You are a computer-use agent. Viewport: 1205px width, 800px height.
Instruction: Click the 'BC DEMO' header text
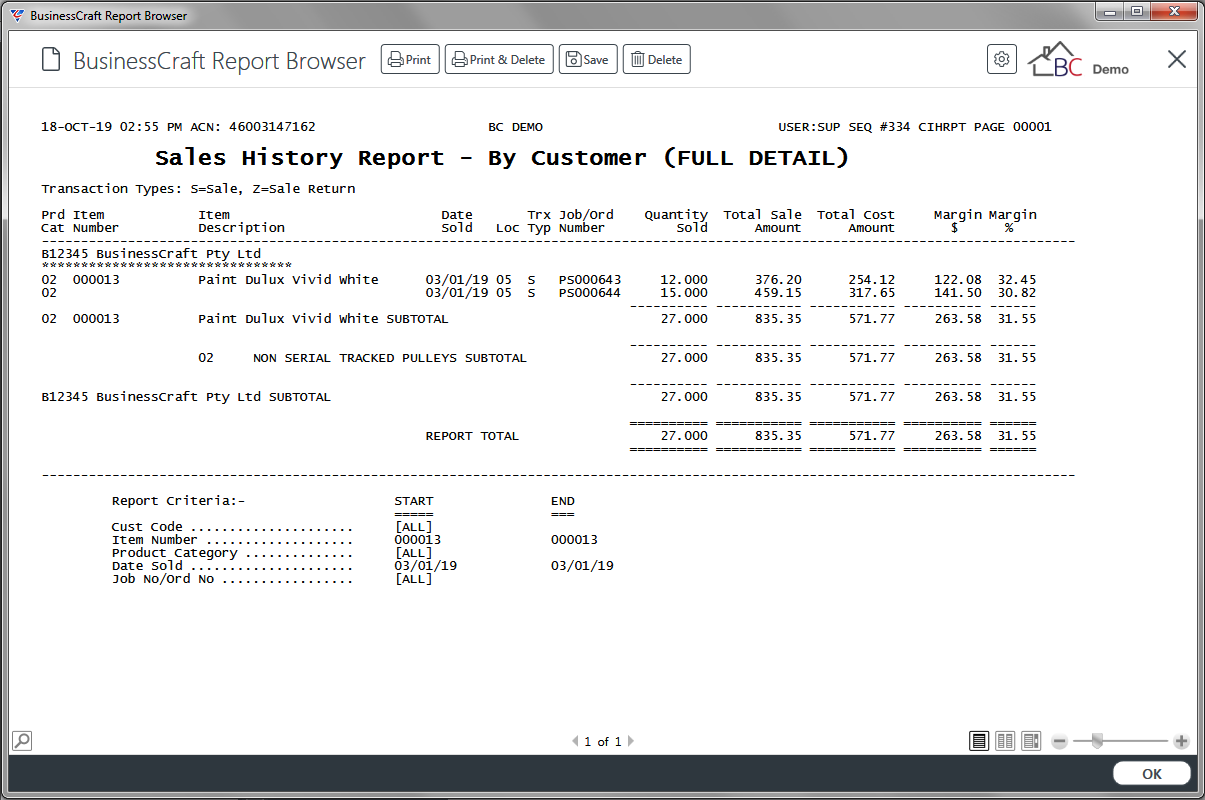(515, 128)
